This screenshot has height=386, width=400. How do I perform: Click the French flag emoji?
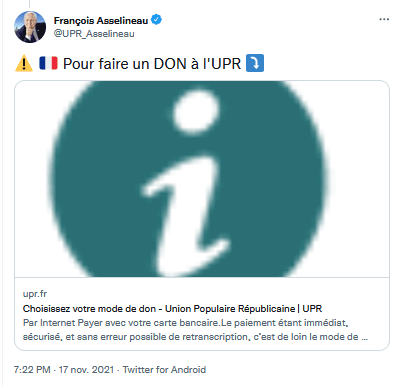(x=48, y=63)
